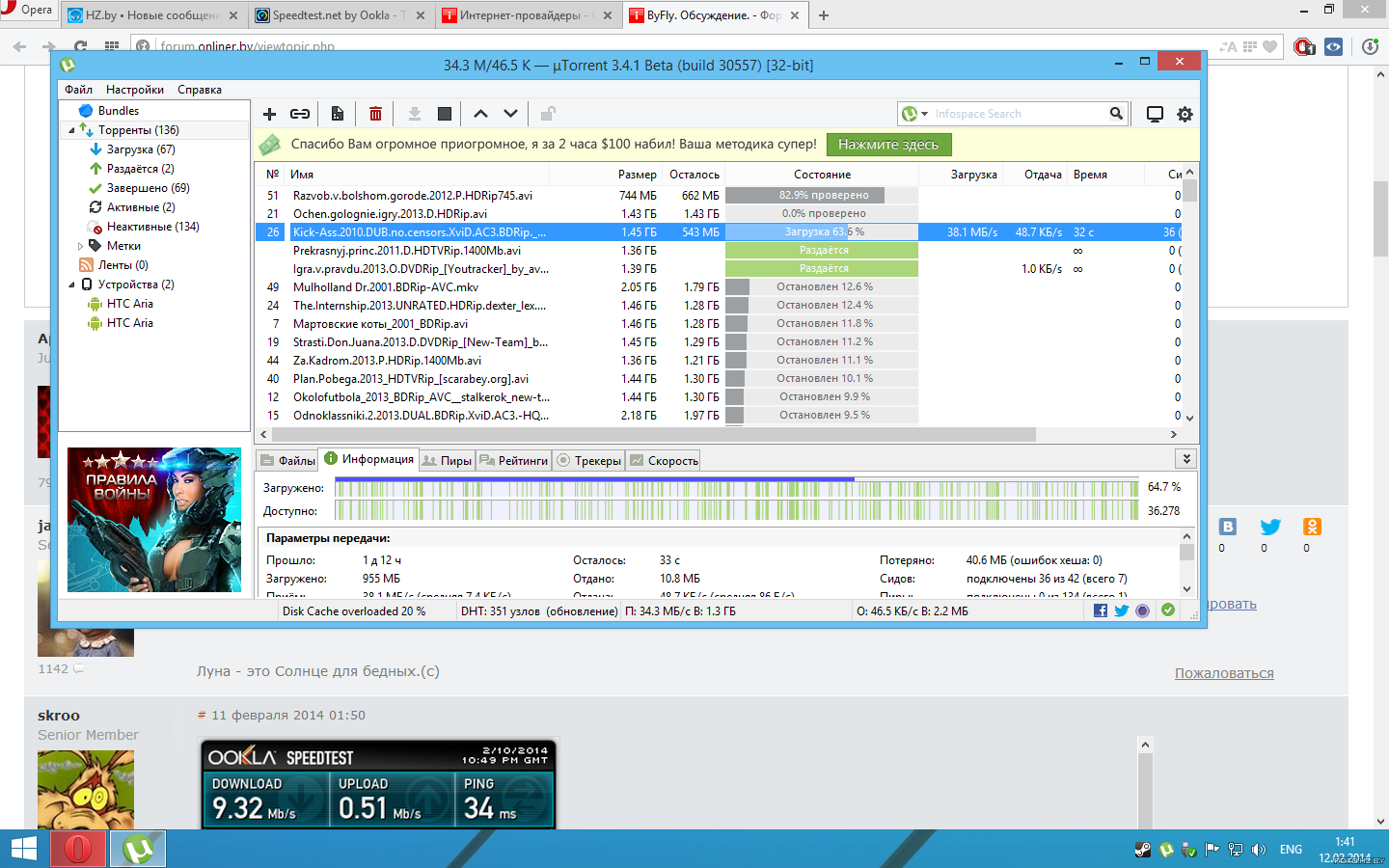Open the Настройки menu
This screenshot has height=868, width=1389.
tap(135, 90)
